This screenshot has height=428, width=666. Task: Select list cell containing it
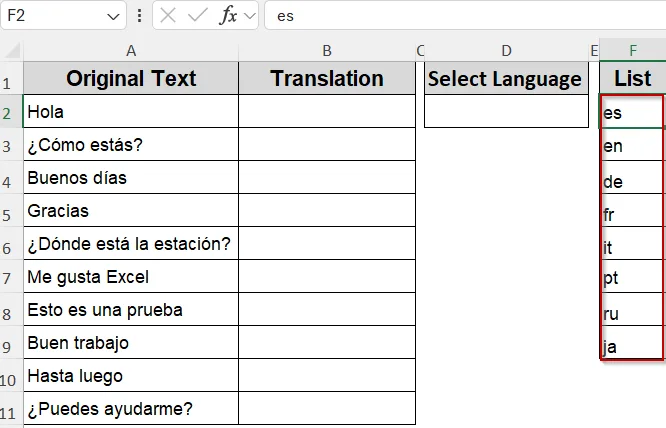(x=633, y=243)
